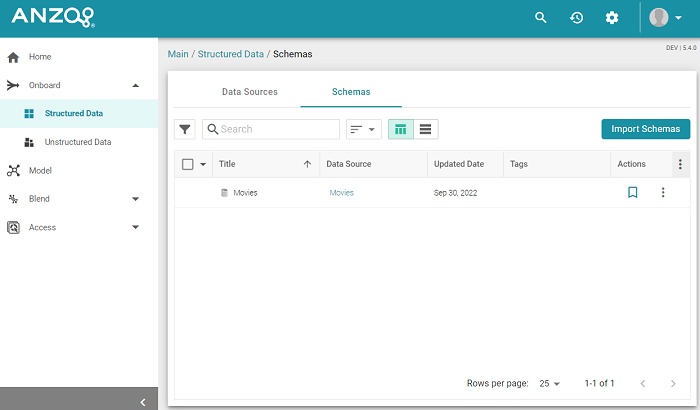This screenshot has width=700, height=410.
Task: Expand the Access section arrow
Action: 136,227
